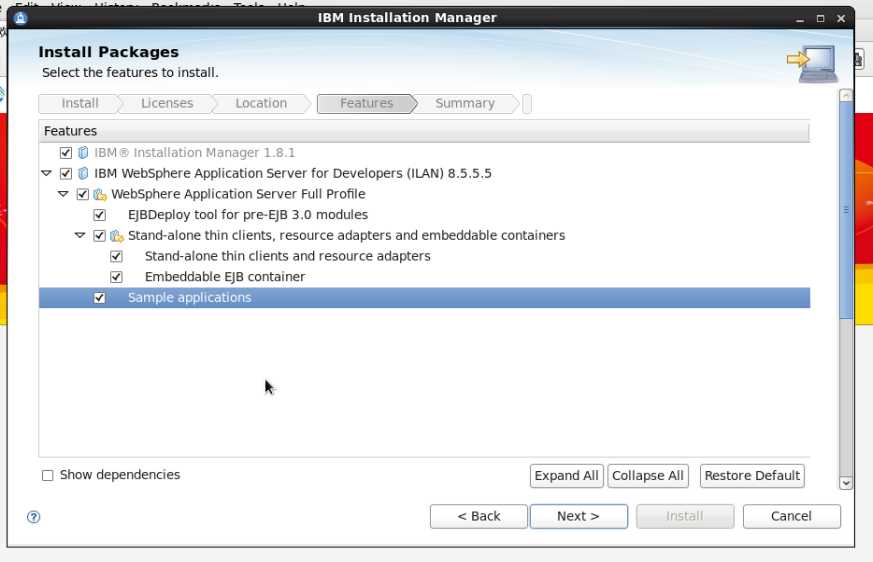Collapse the WebSphere Application Server Full Profile node

(x=63, y=194)
